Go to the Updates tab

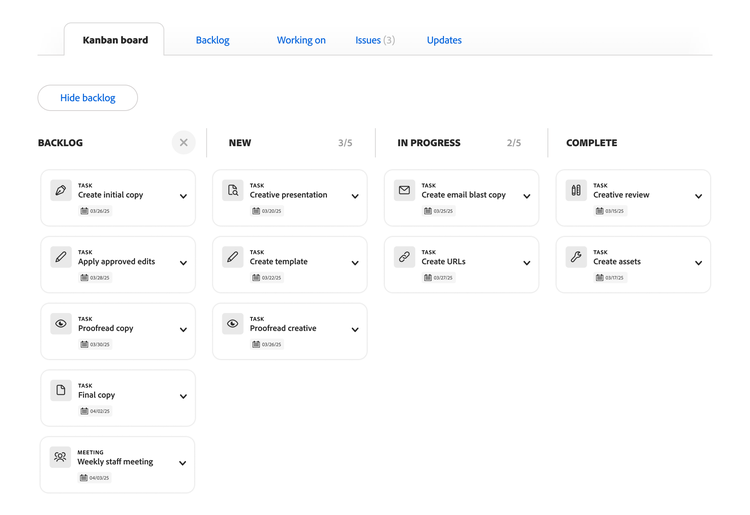point(444,40)
